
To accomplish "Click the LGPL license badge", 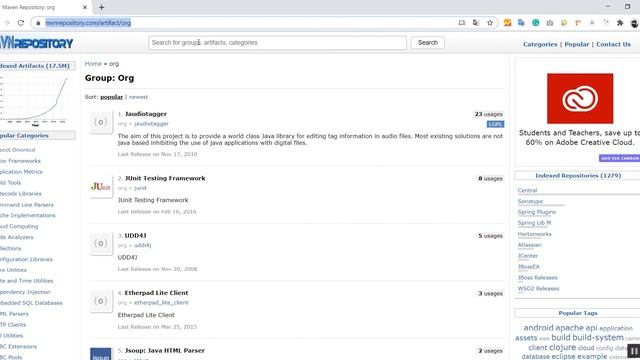I will (495, 124).
